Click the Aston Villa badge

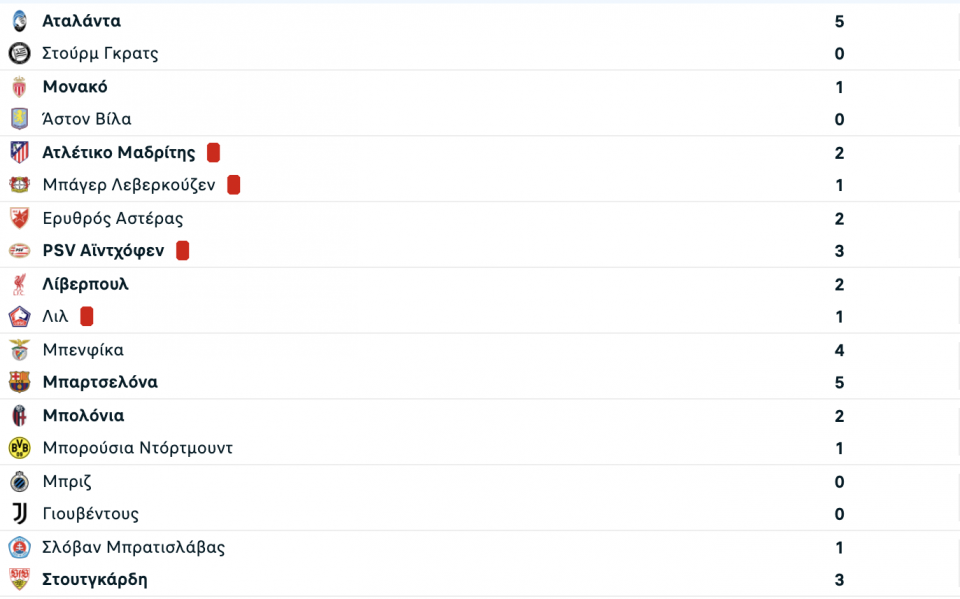tap(19, 120)
